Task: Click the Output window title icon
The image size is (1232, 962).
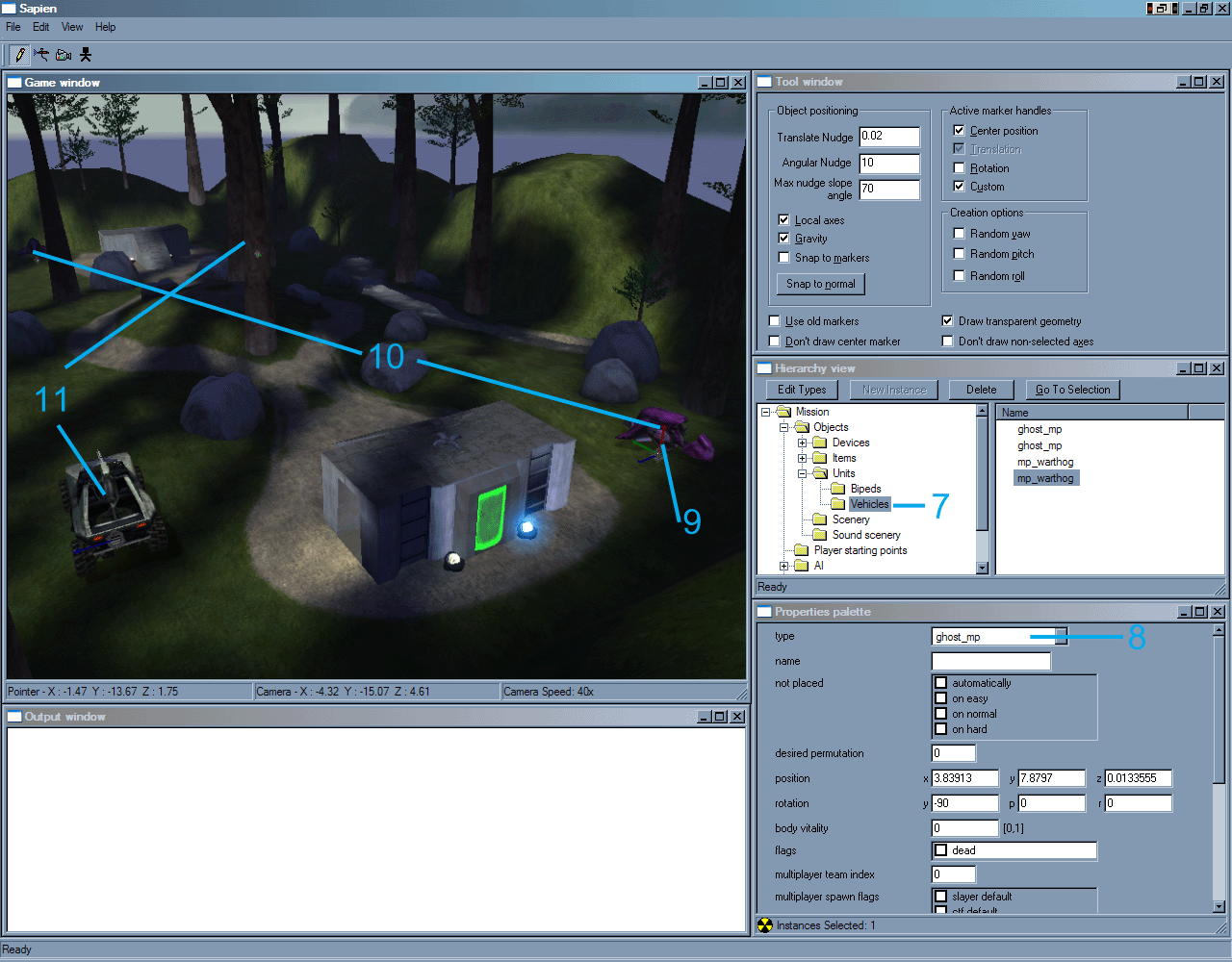Action: coord(14,717)
